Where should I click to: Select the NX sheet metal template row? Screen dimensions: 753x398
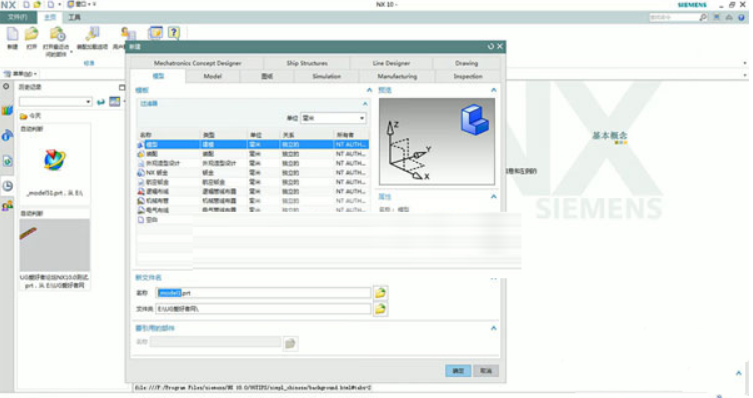tap(253, 173)
